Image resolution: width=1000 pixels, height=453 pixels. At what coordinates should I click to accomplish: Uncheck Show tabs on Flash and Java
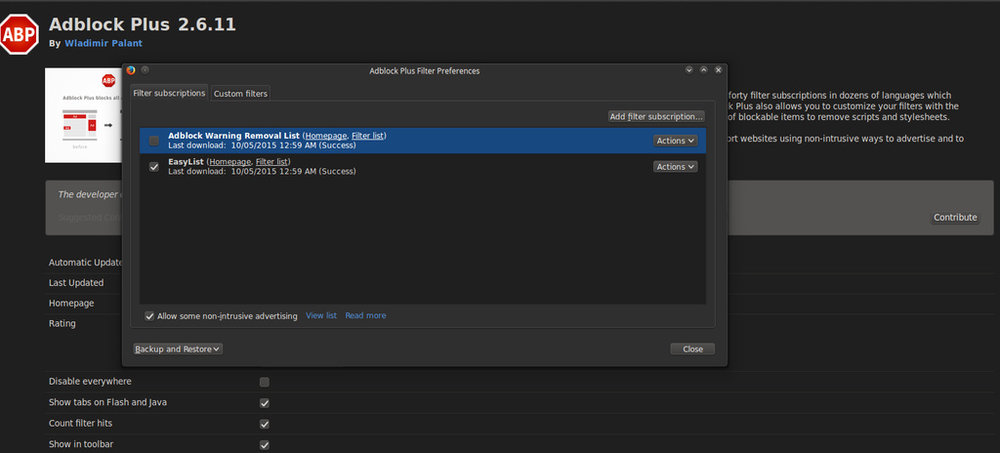pos(265,403)
